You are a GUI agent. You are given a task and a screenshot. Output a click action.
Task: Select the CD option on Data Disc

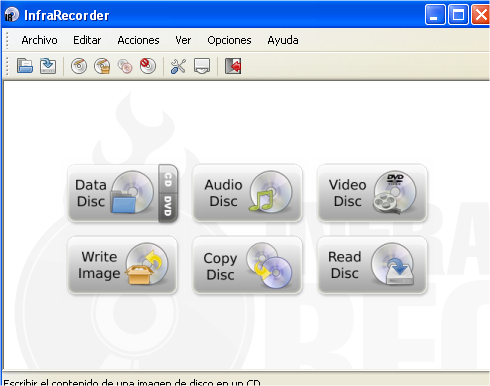[x=168, y=179]
